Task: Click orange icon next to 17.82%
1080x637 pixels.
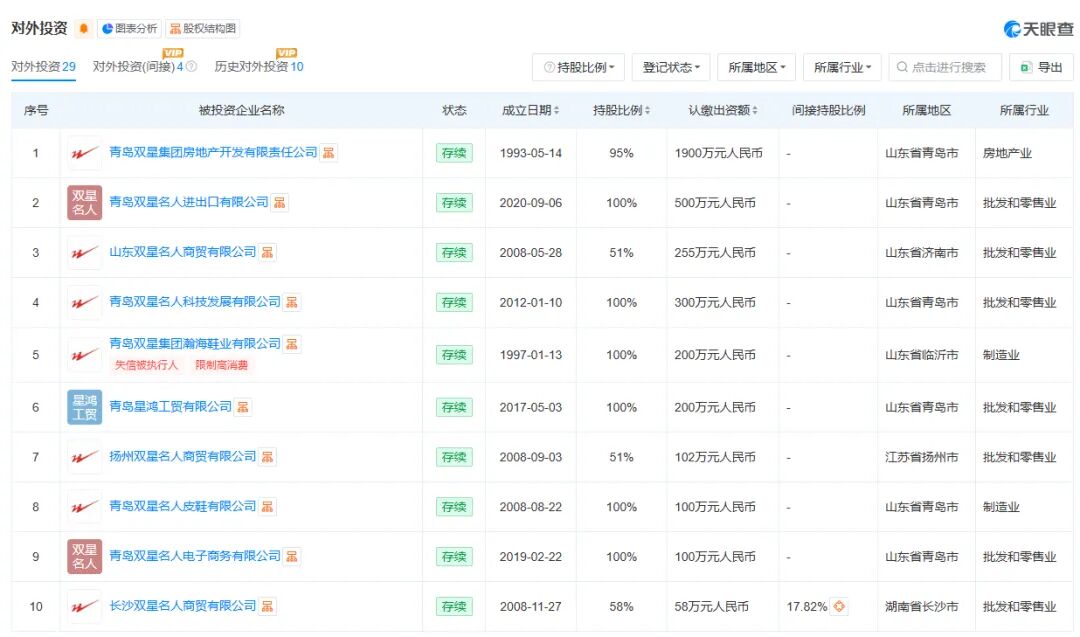Action: [839, 606]
